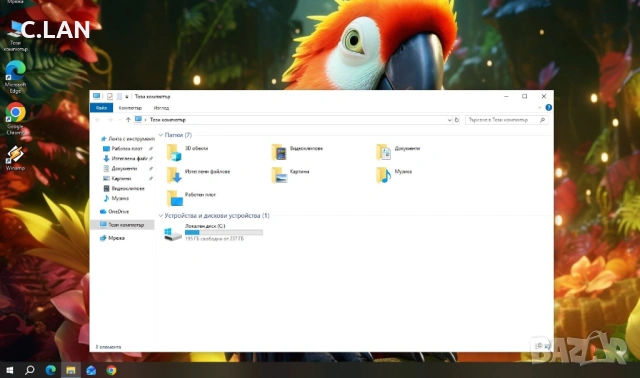Viewport: 640px width, 378px height.
Task: Open Explorer help with the blue question mark
Action: point(549,107)
